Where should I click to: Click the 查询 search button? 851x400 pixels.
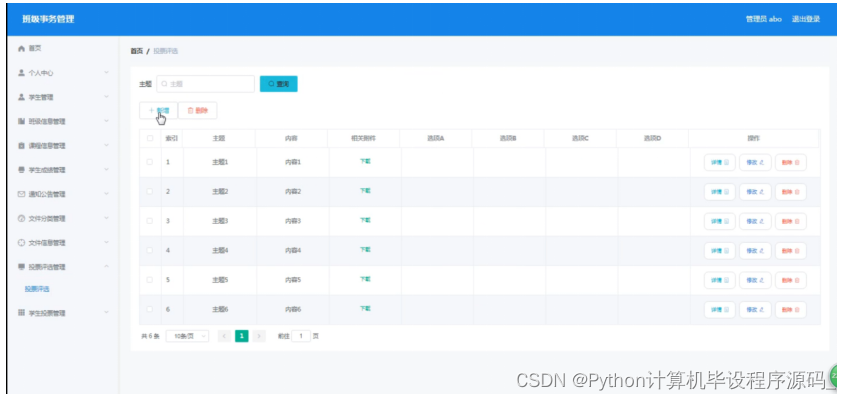pyautogui.click(x=278, y=84)
